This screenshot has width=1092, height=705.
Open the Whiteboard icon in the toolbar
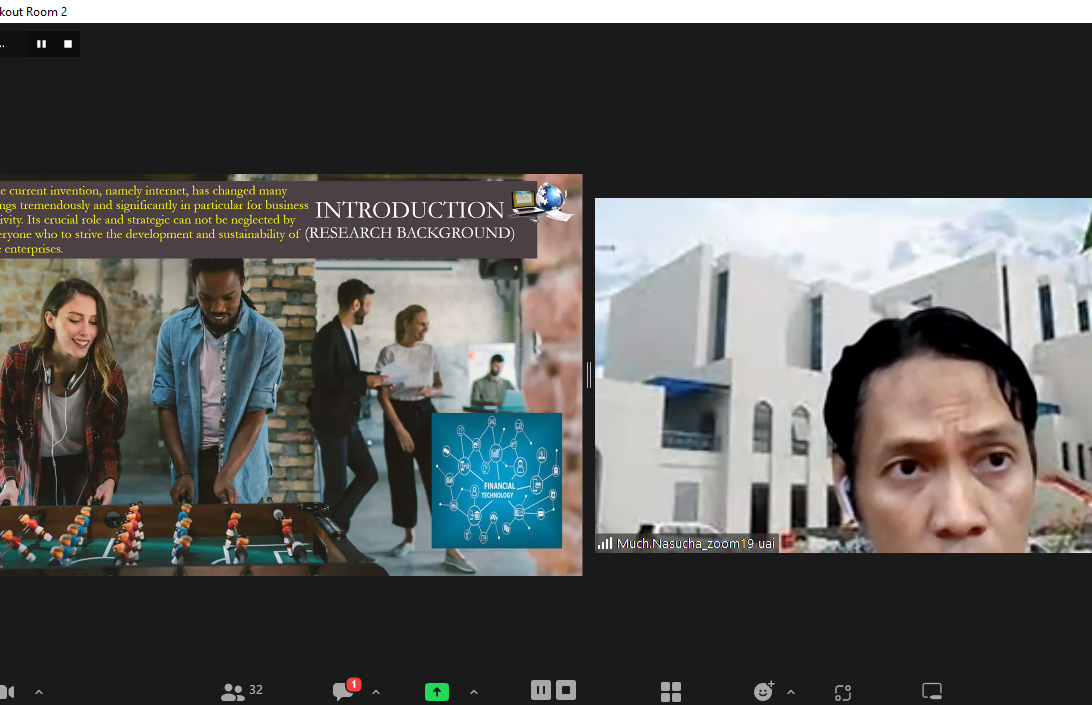(932, 691)
